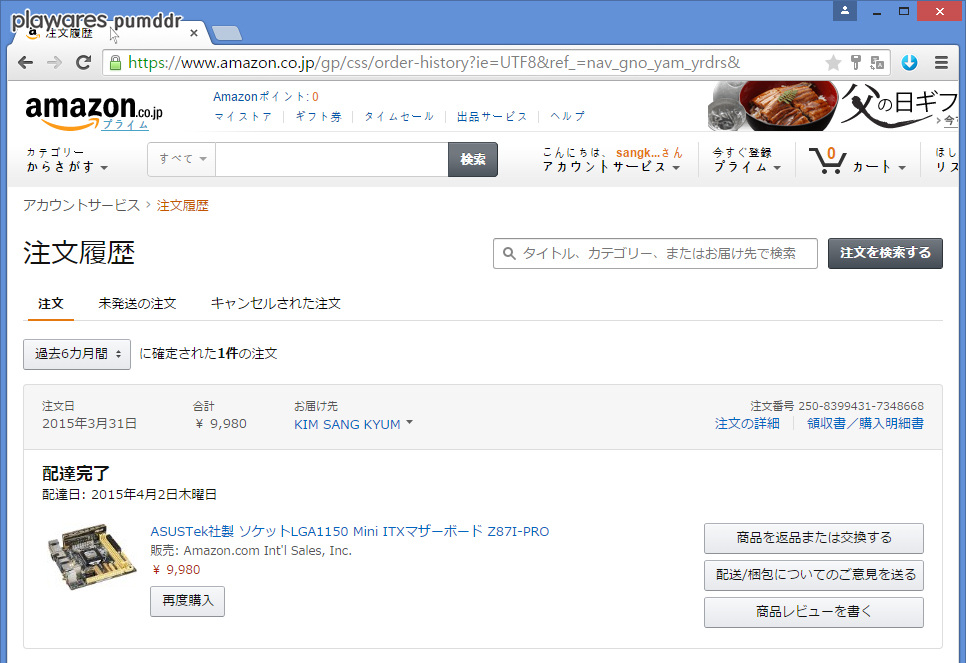Click 配送/梱包についてのご意見を送る button
966x663 pixels.
tap(814, 576)
